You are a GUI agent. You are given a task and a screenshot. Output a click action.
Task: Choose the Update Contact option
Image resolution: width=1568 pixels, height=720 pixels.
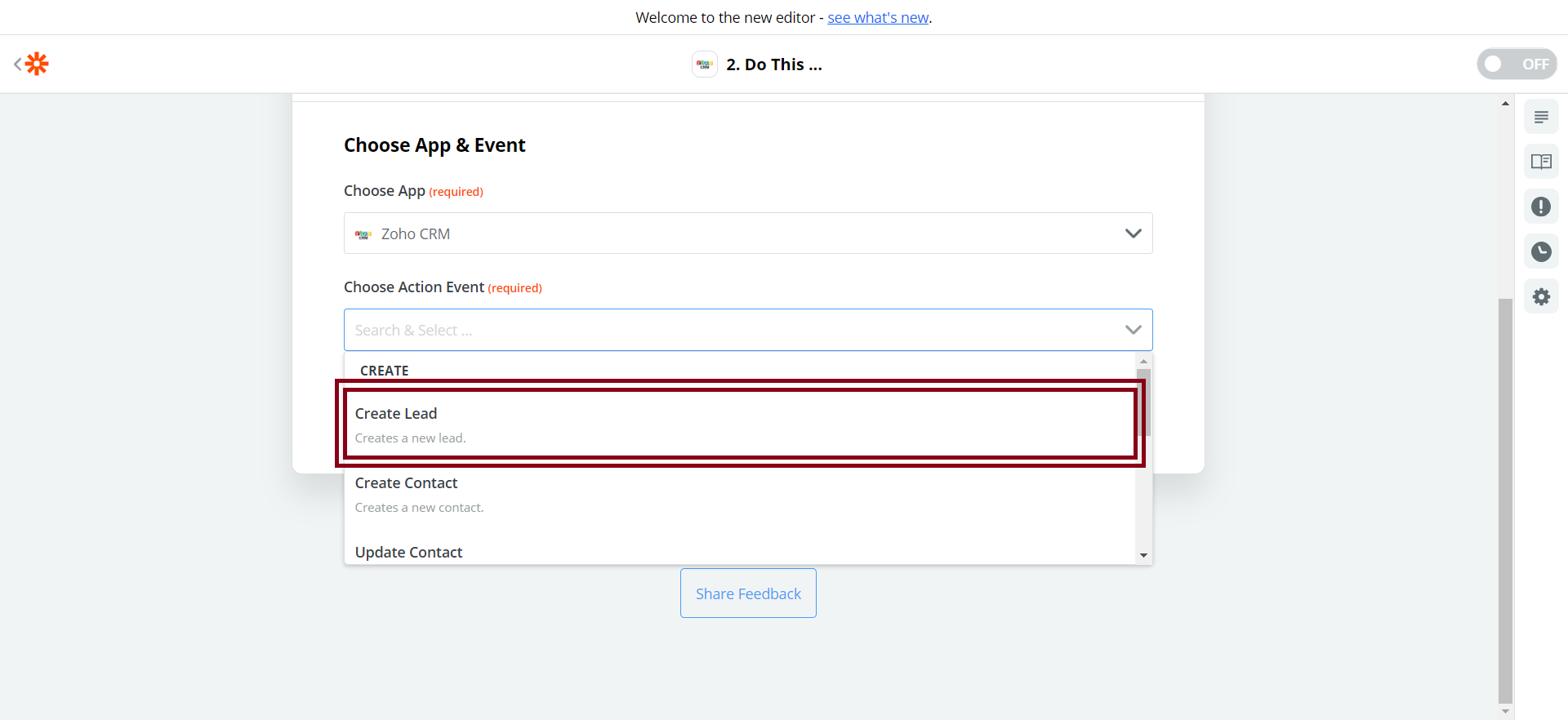tap(409, 552)
